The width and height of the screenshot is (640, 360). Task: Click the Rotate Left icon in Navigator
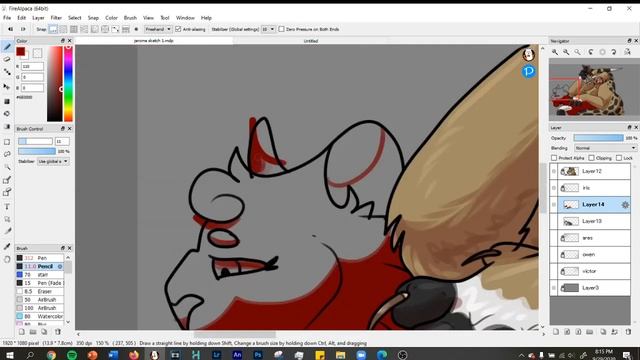point(591,52)
